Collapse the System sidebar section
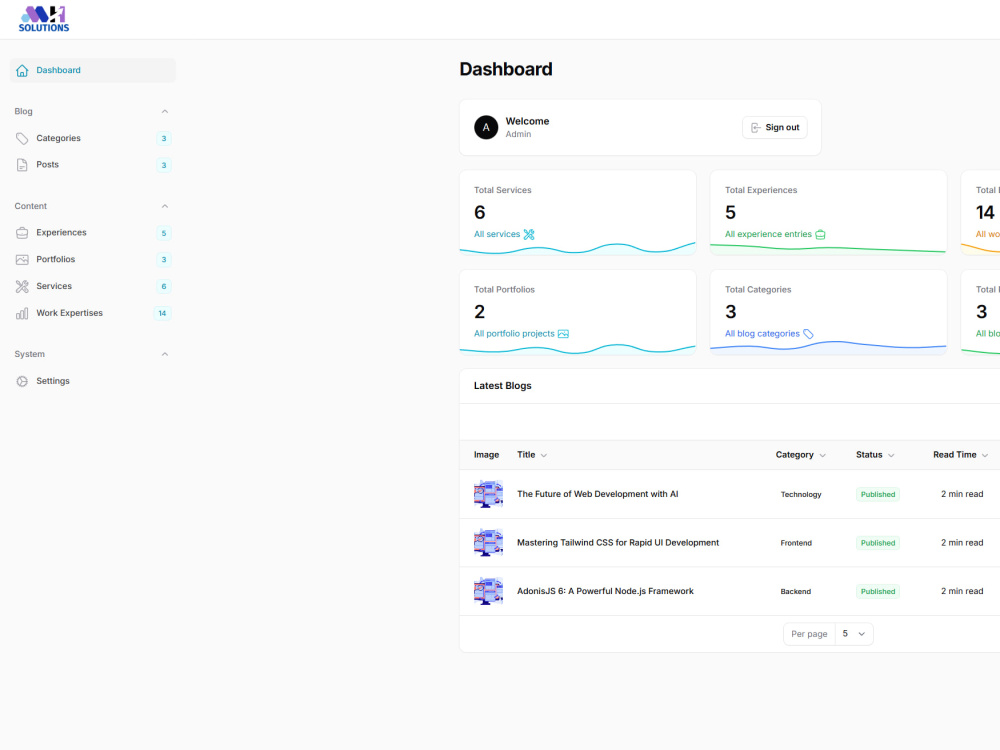This screenshot has width=1000, height=750. tap(165, 354)
